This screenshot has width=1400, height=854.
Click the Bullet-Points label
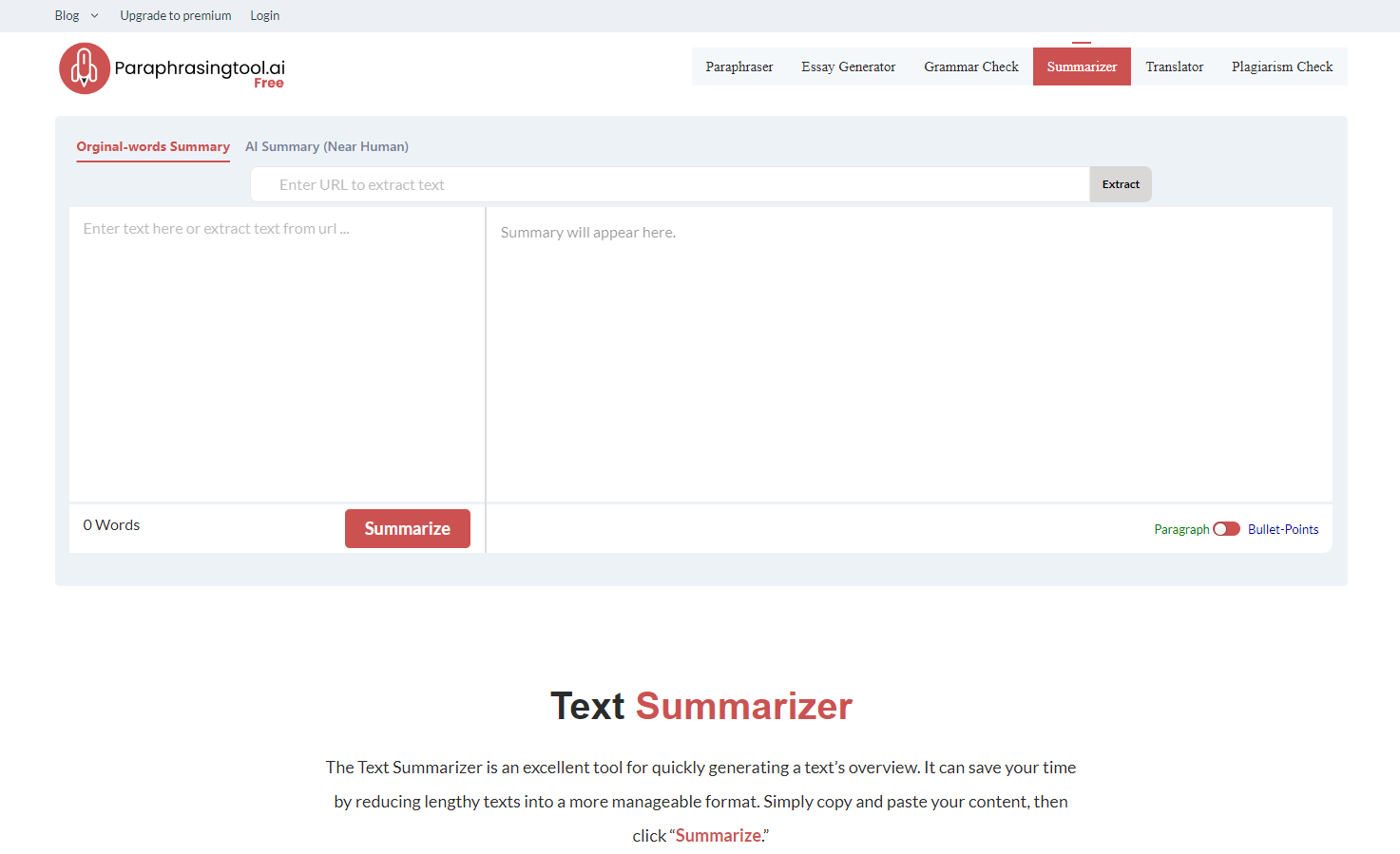click(x=1283, y=530)
